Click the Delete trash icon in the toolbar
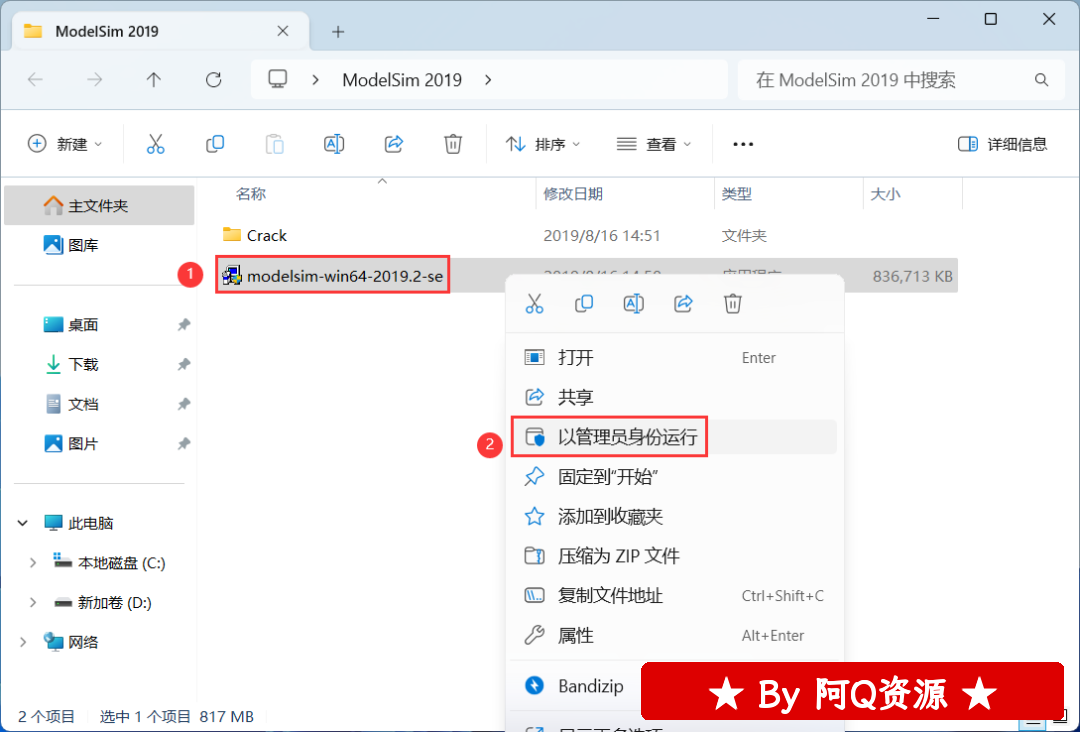 pos(453,144)
